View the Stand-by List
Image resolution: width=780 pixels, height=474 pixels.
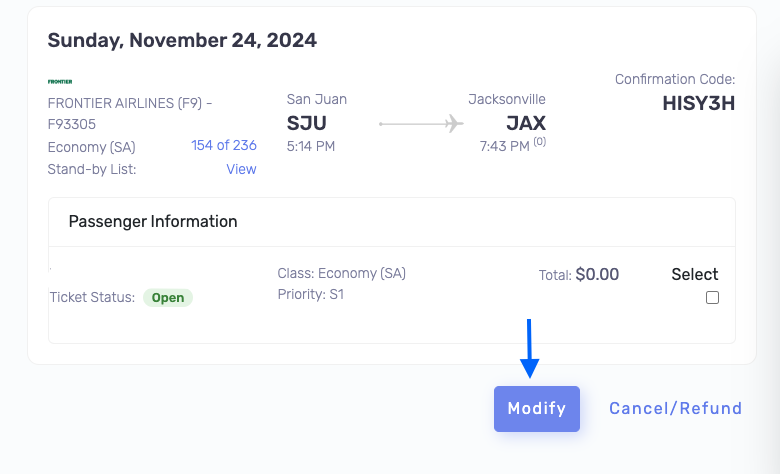coord(241,169)
